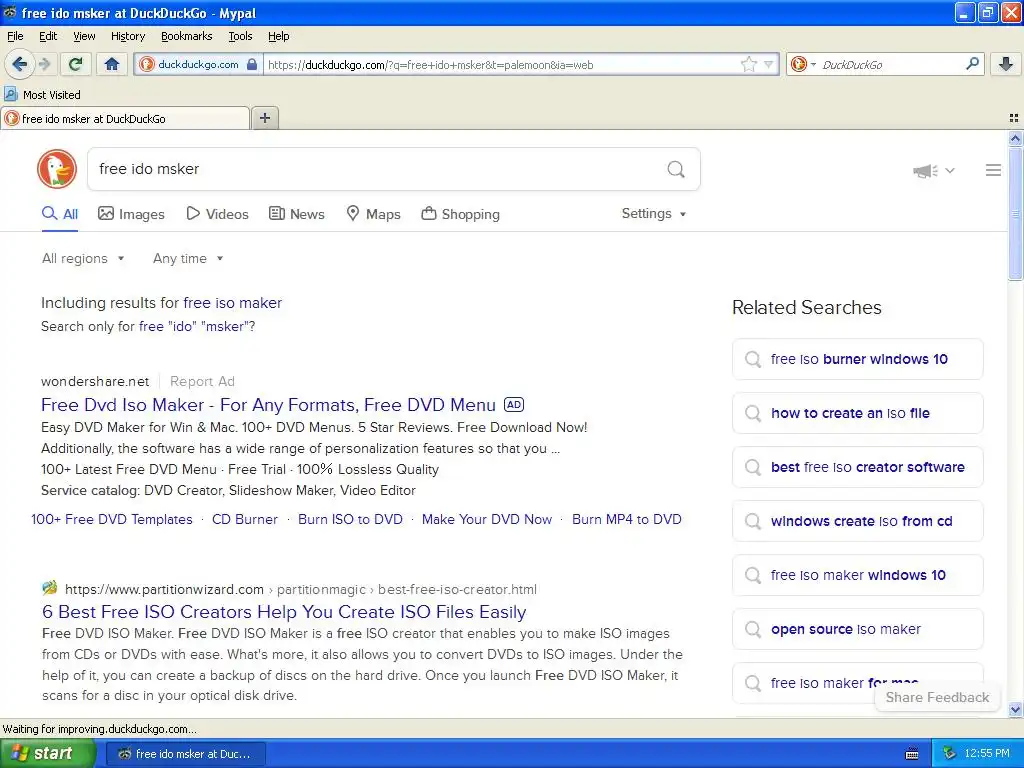Viewport: 1024px width, 768px height.
Task: Reload the current page
Action: (76, 64)
